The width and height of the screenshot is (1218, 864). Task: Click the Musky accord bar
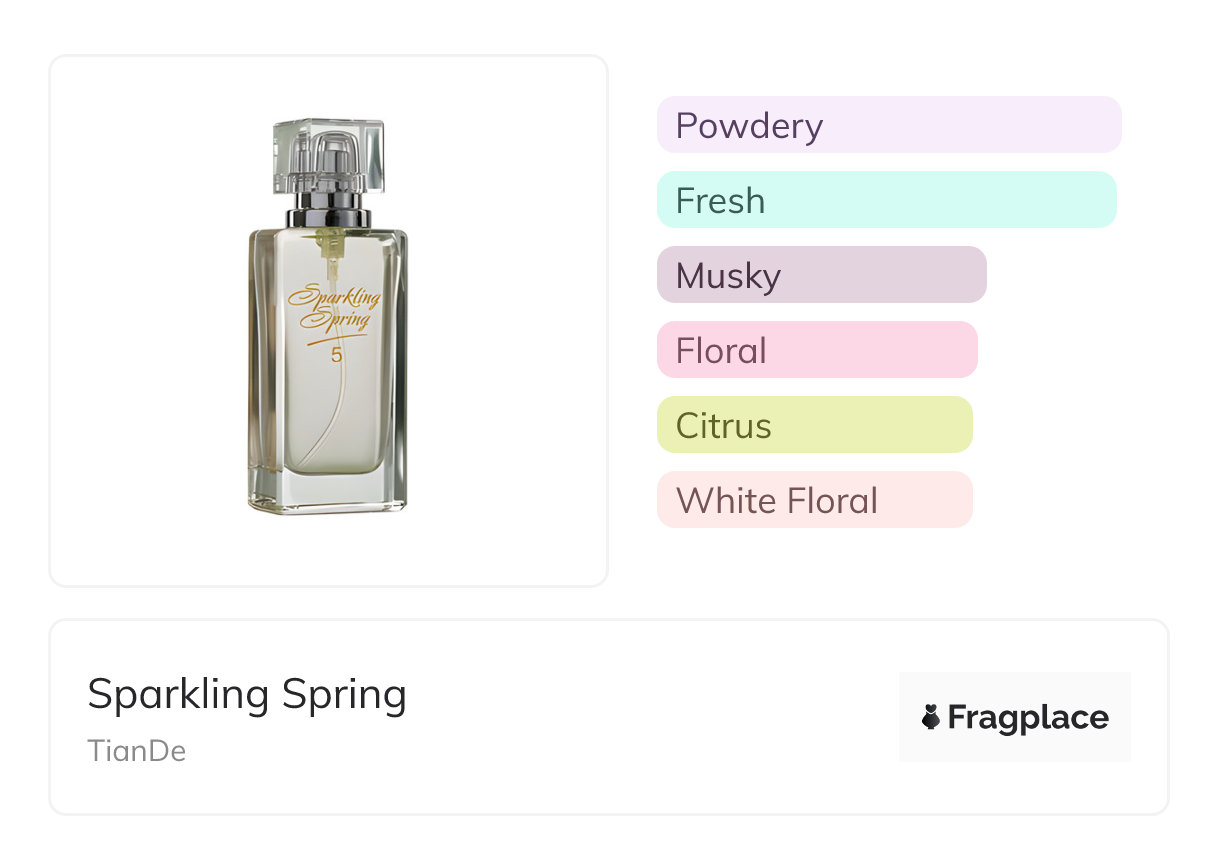coord(821,275)
